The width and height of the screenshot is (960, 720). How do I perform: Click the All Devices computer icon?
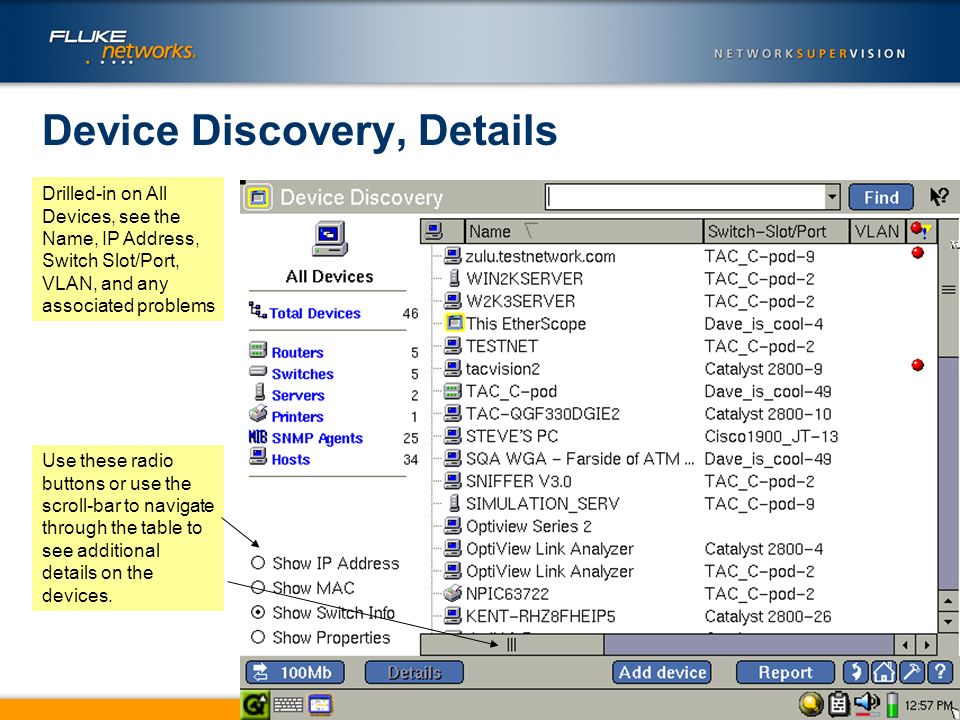pos(330,239)
